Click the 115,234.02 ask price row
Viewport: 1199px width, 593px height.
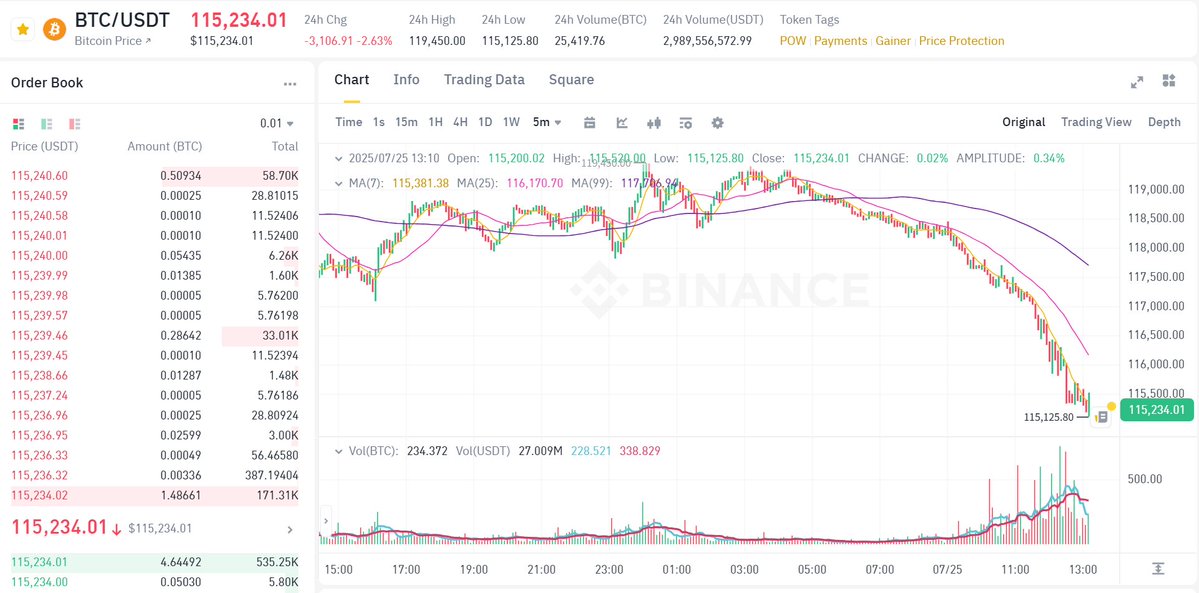click(x=154, y=495)
